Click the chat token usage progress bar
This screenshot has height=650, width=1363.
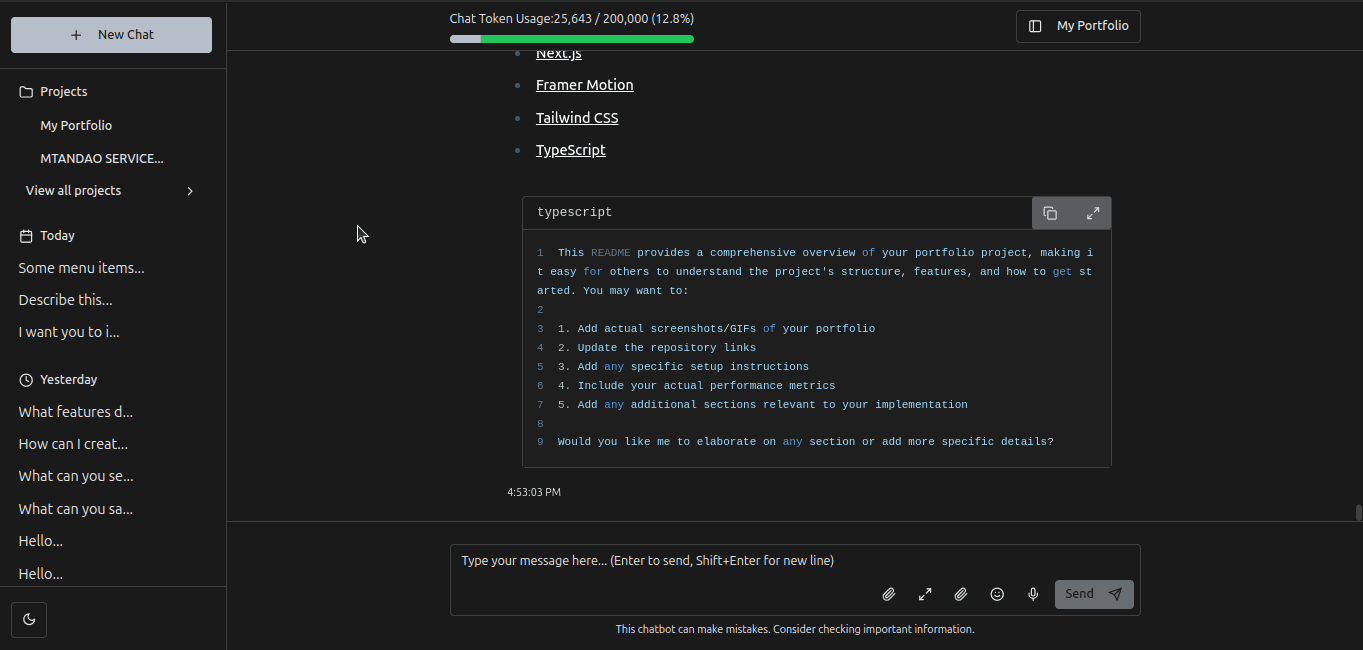tap(571, 39)
